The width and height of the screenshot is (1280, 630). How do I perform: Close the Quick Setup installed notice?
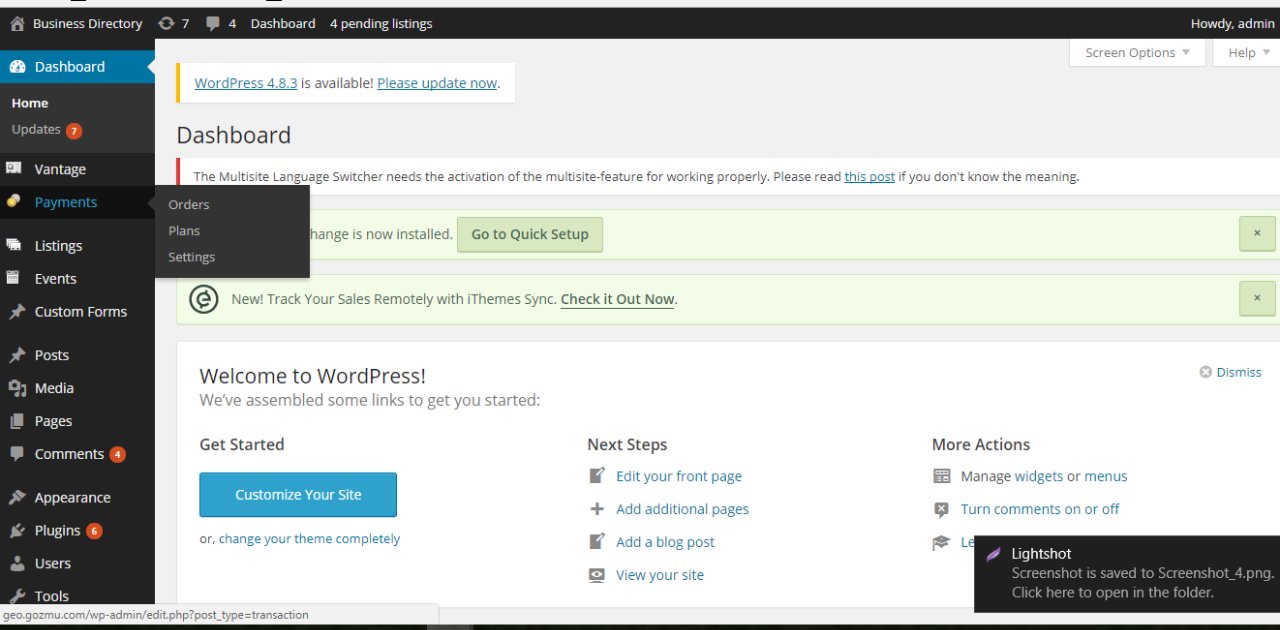tap(1257, 234)
